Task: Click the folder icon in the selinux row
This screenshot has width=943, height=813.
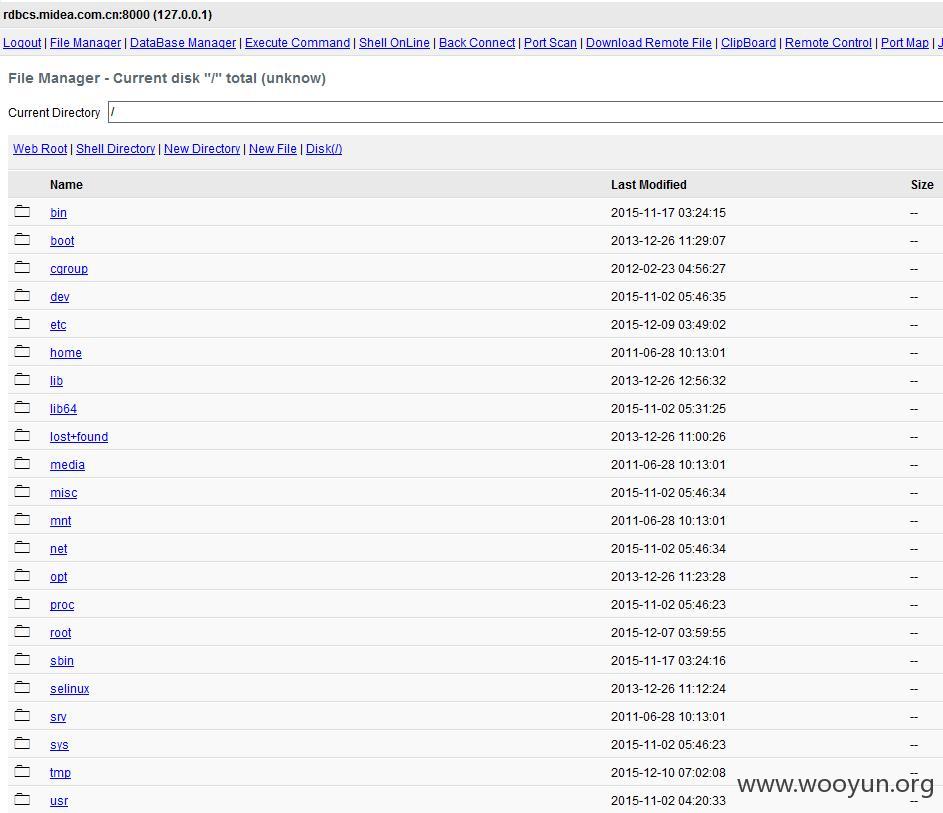Action: 22,687
